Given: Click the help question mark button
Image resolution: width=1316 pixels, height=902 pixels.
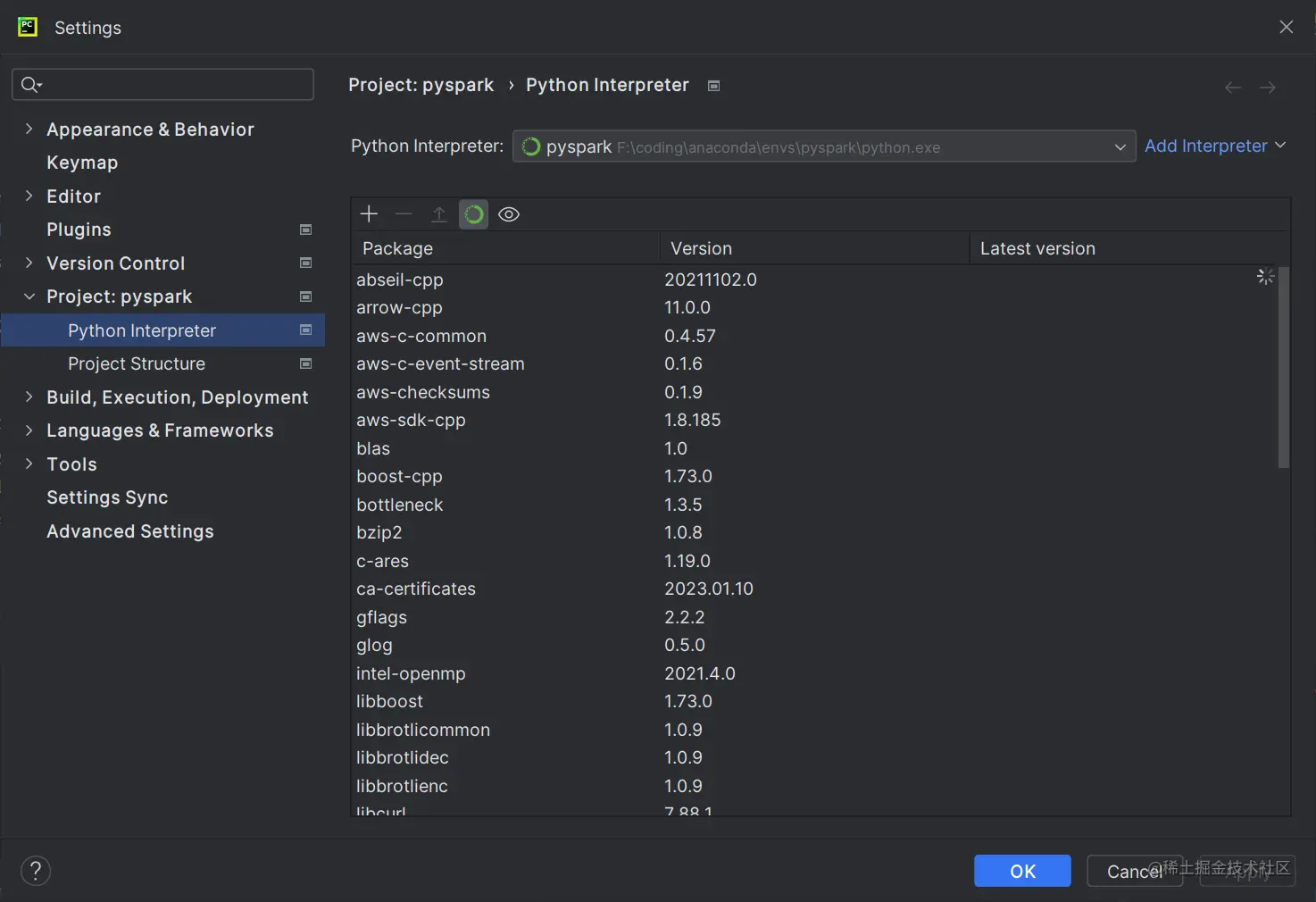Looking at the screenshot, I should (x=36, y=871).
